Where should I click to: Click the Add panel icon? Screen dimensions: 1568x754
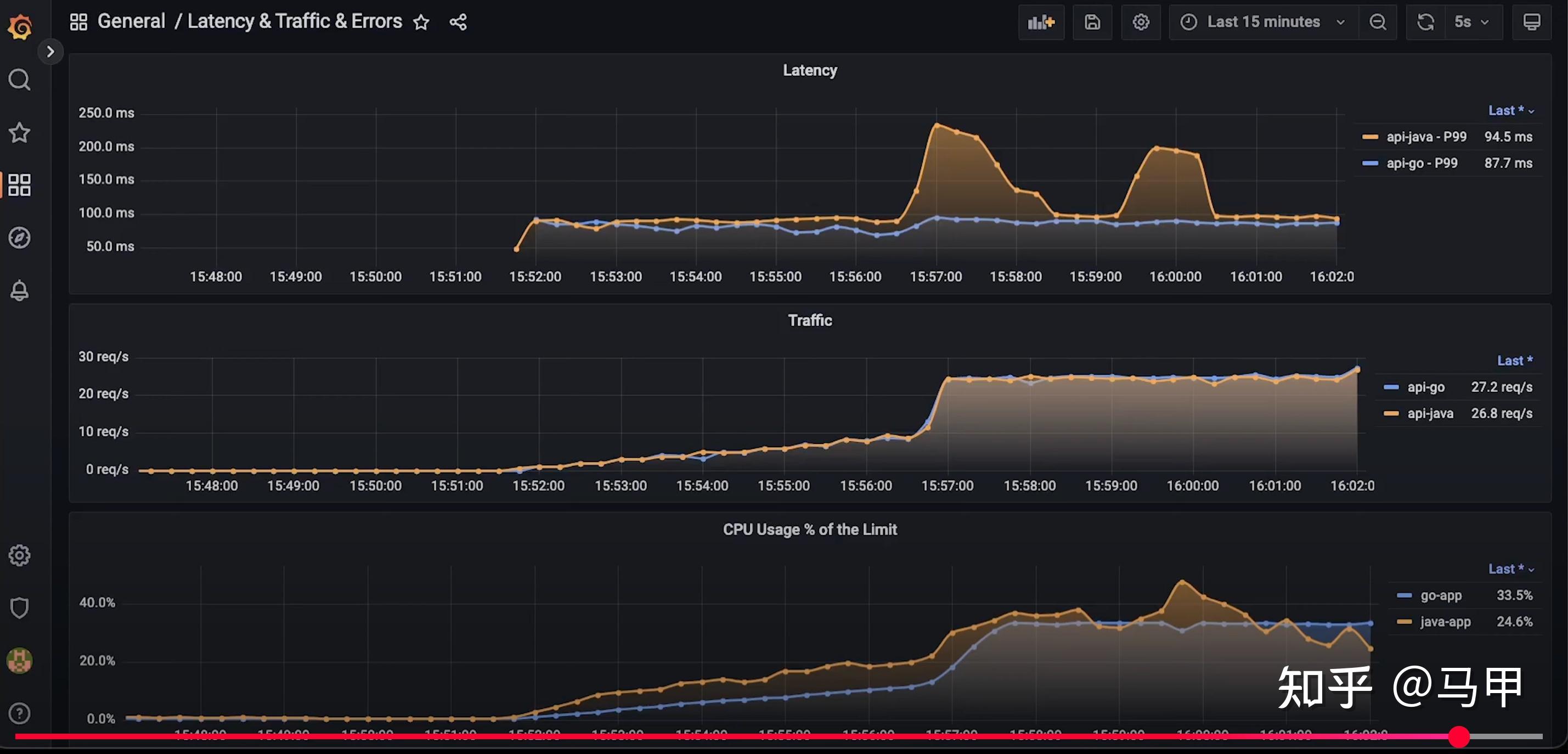click(x=1041, y=22)
